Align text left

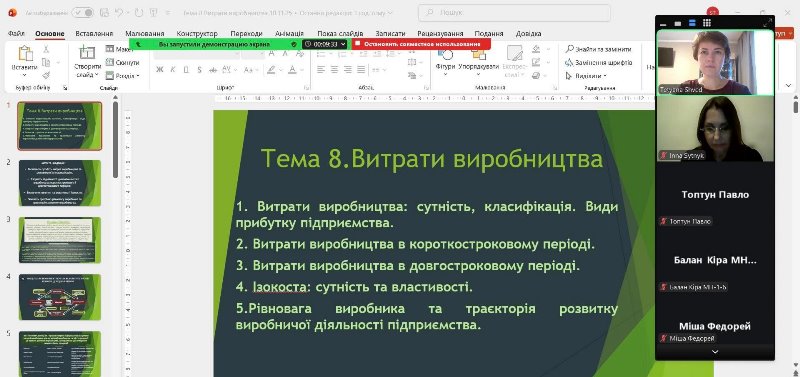(x=321, y=69)
